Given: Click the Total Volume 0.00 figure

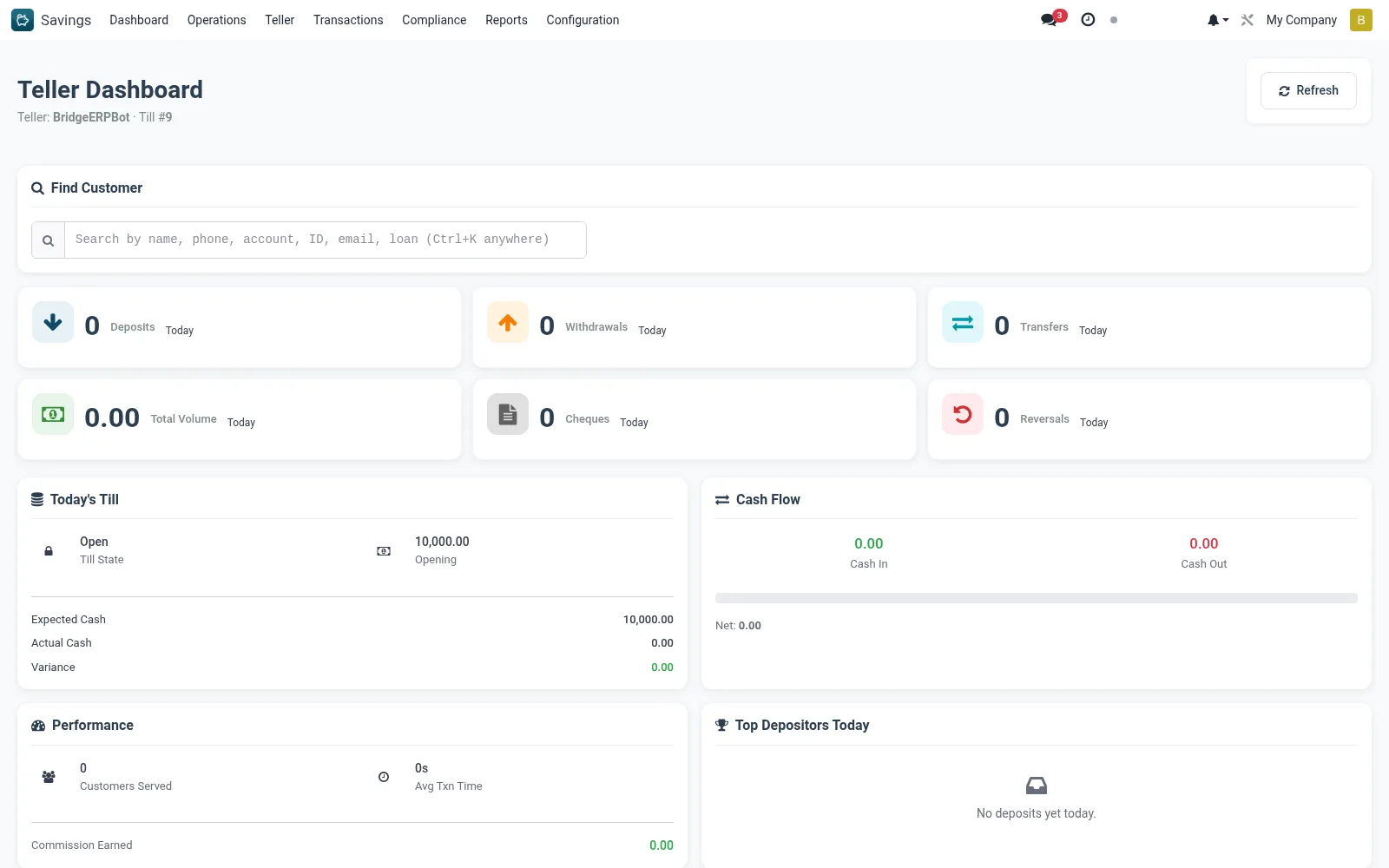Looking at the screenshot, I should [x=112, y=418].
